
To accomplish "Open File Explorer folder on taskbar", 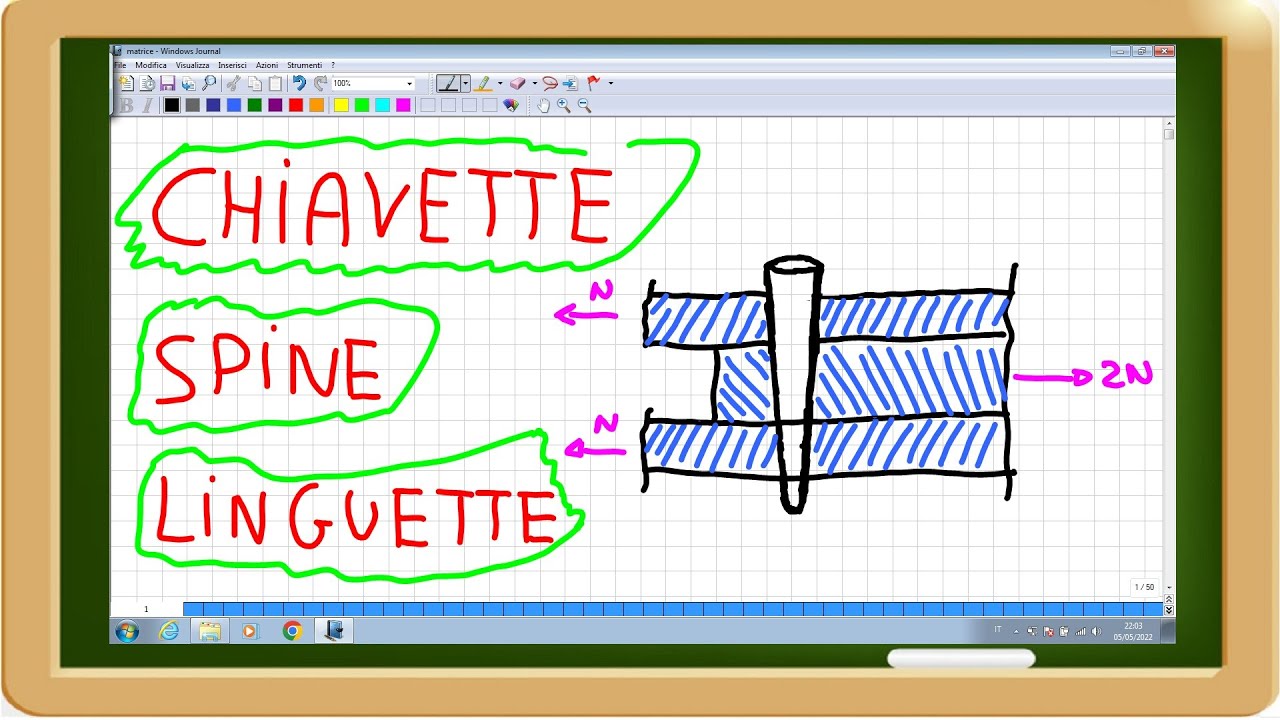I will [x=210, y=631].
